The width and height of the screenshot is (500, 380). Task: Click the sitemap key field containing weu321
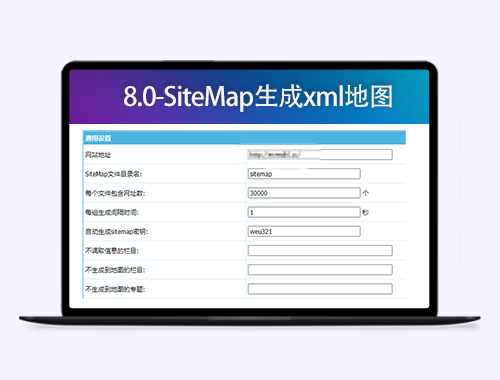[x=304, y=231]
